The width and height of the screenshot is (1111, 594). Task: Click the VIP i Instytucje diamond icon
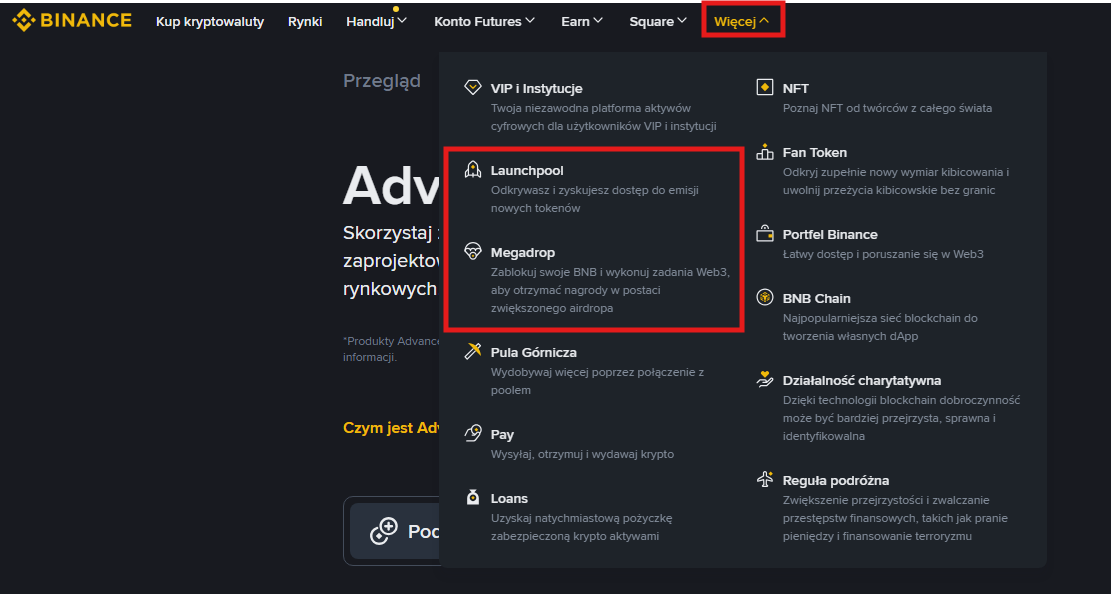click(473, 88)
